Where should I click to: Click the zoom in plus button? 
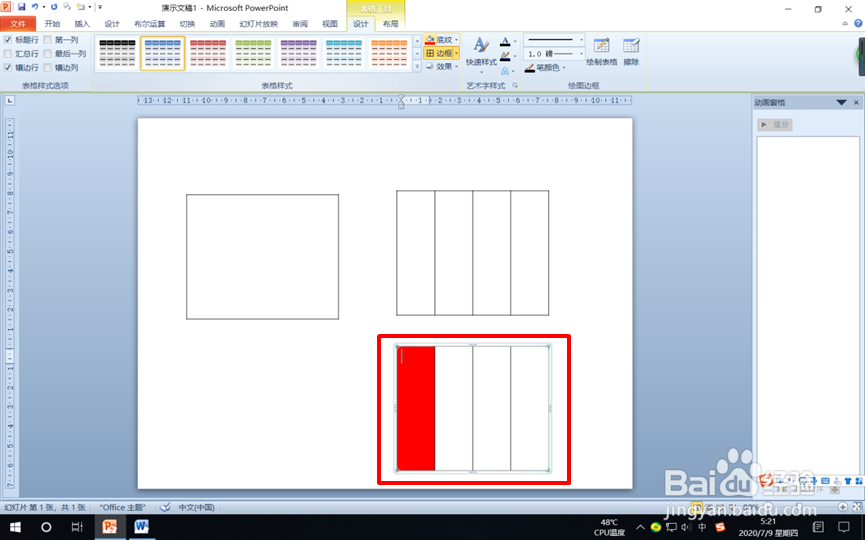click(x=842, y=506)
